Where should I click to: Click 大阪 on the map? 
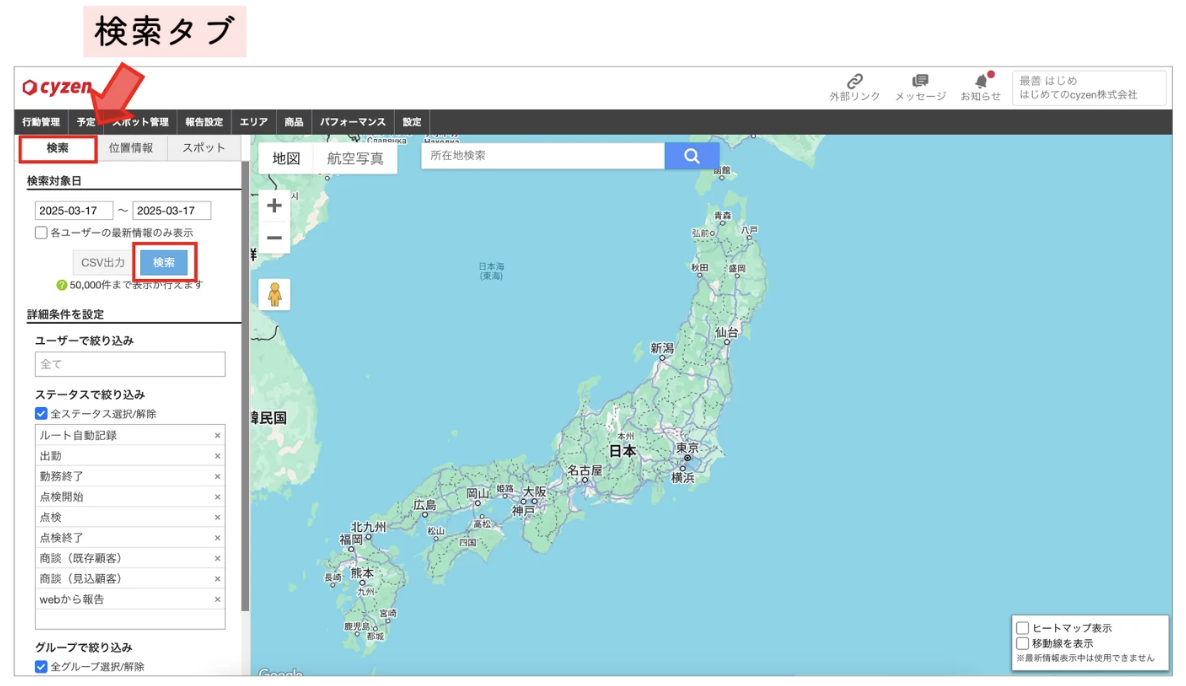pos(534,492)
